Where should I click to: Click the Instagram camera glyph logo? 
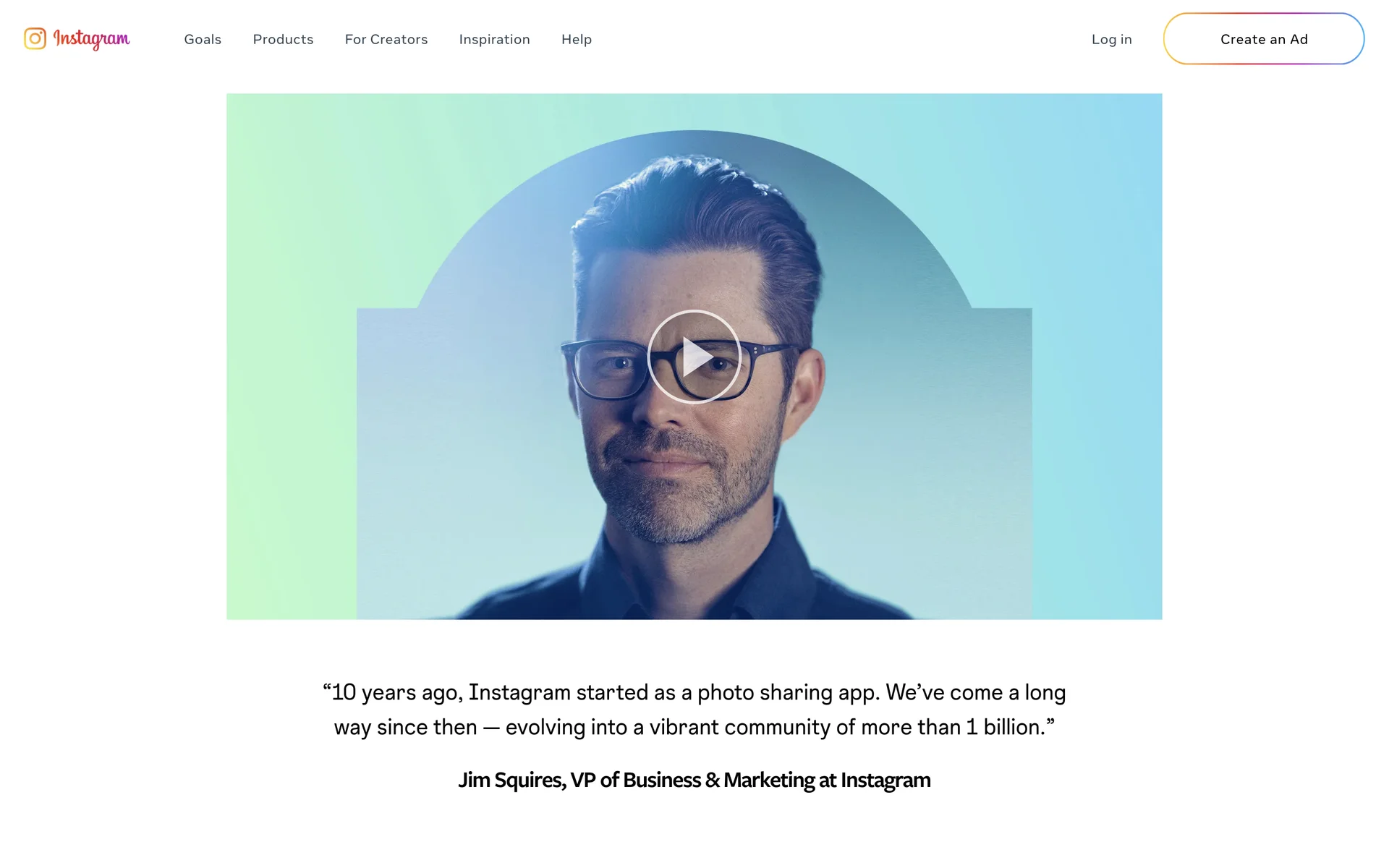point(35,38)
